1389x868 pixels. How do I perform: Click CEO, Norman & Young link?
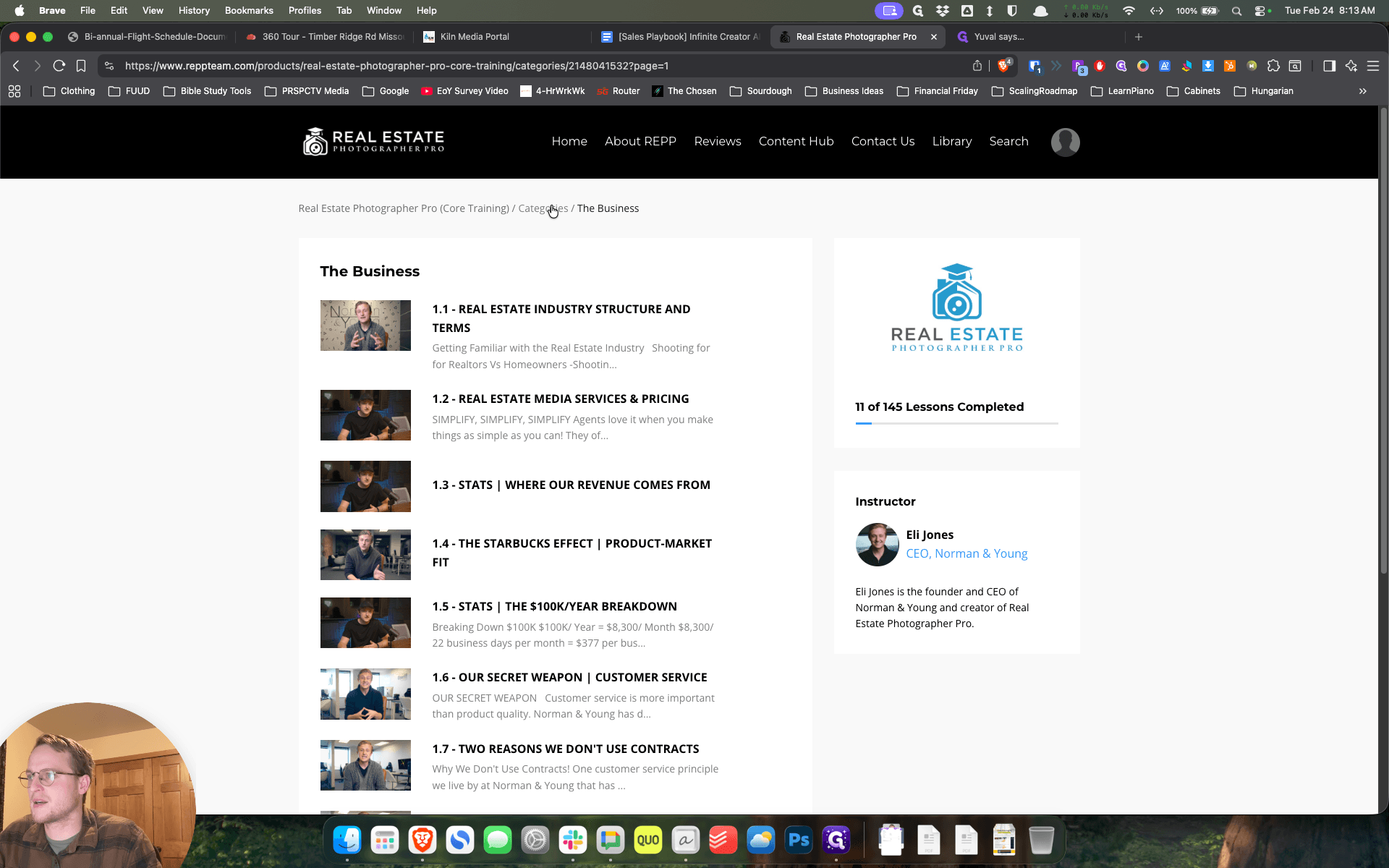coord(967,553)
